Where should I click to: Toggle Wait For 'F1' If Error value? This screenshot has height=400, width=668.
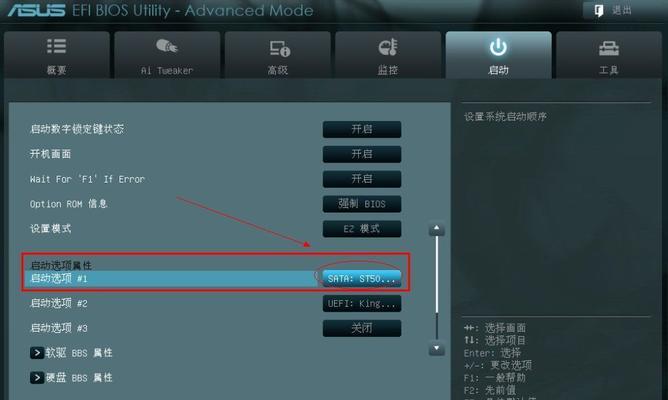coord(362,179)
